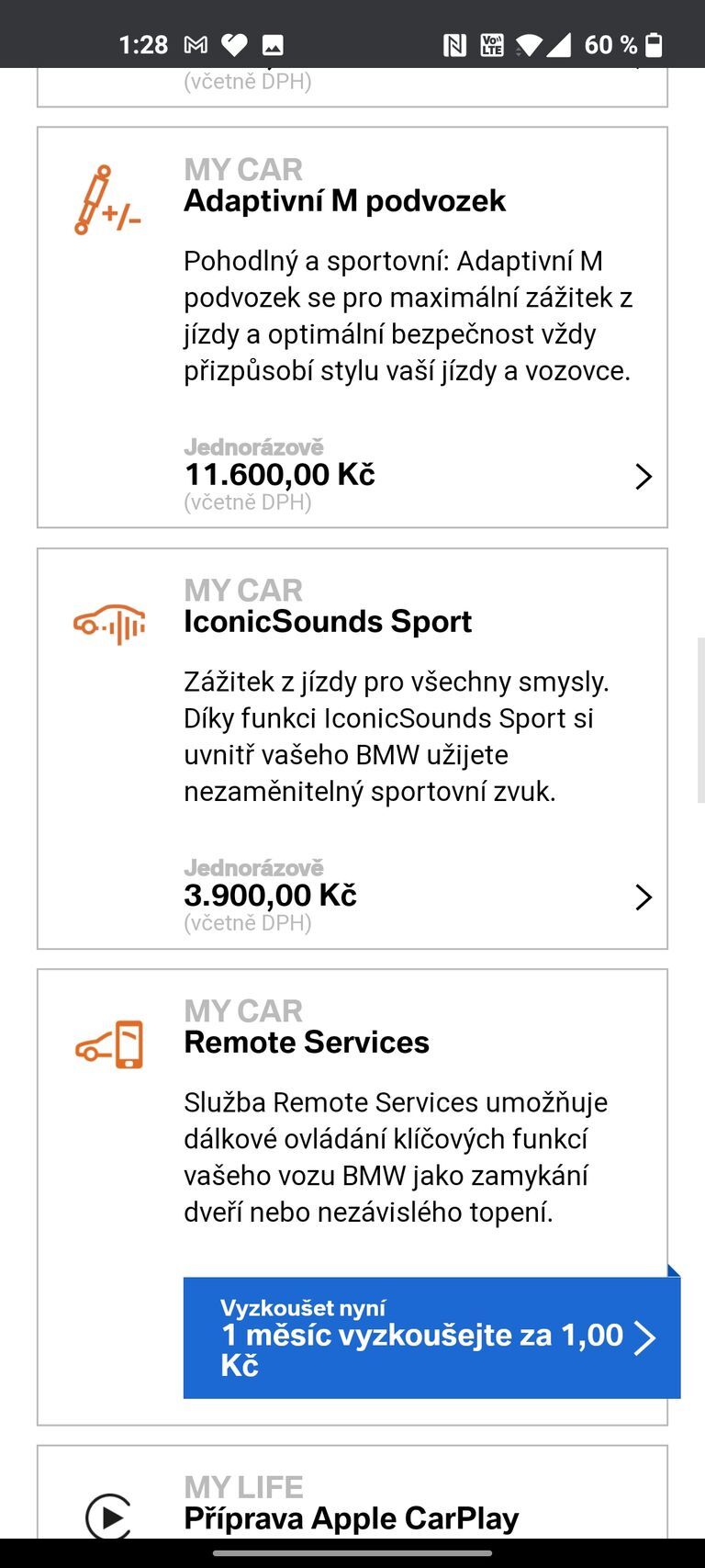Open the Remote Services heading

(307, 1043)
